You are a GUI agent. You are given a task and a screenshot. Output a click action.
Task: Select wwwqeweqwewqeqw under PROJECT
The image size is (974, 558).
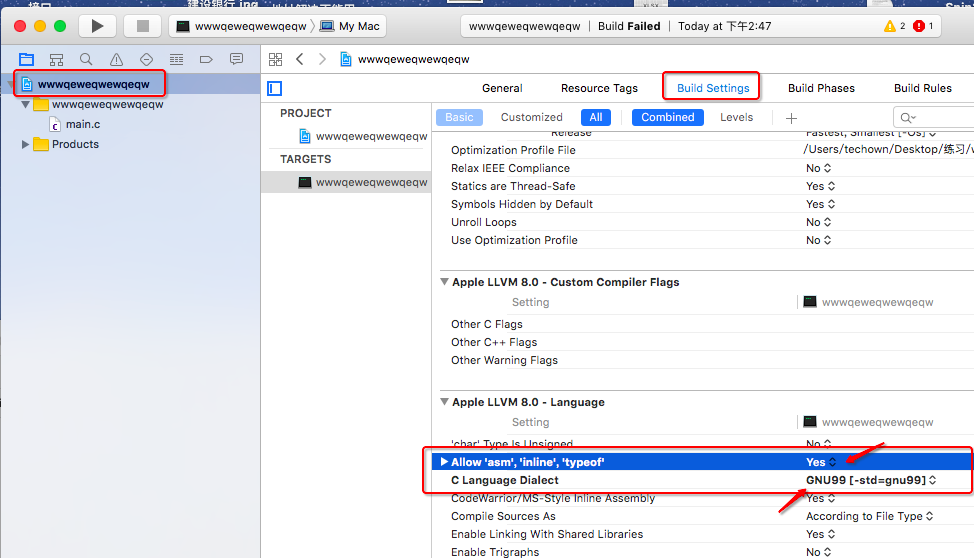click(371, 136)
